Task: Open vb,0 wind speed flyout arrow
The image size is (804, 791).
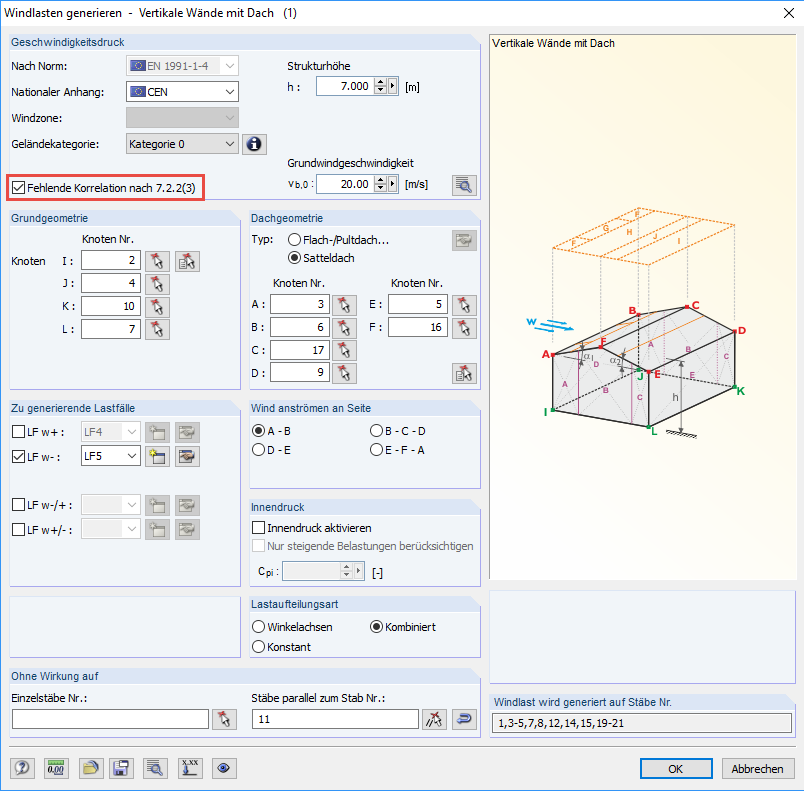Action: tap(393, 184)
